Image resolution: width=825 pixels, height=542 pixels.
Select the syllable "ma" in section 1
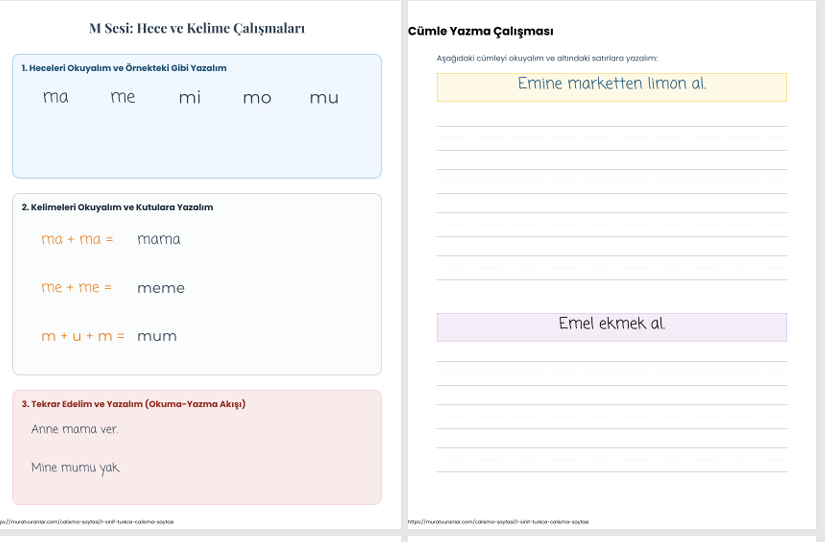[x=56, y=97]
